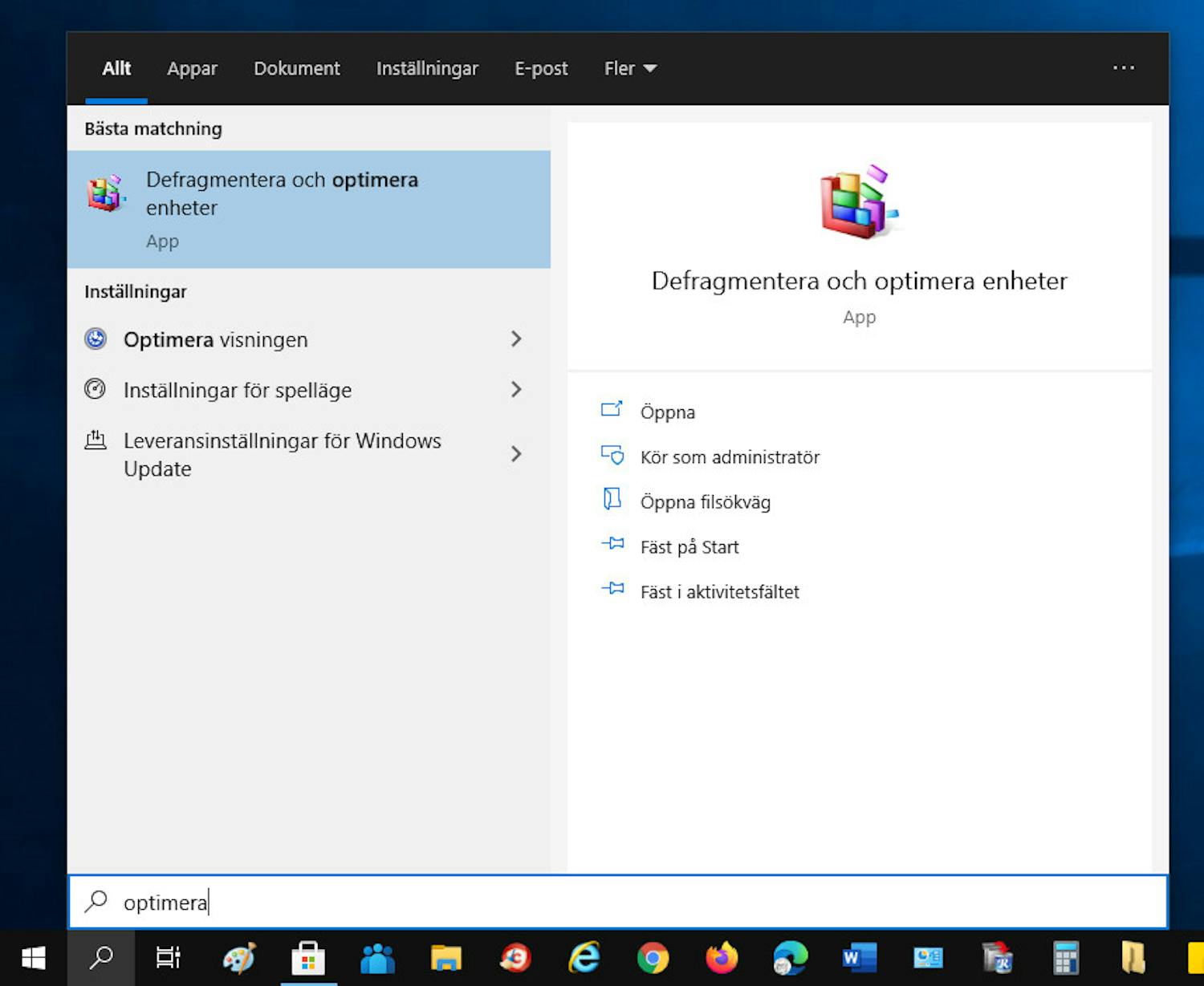
Task: Click the gamepad icon beside Inställningar för spelläge
Action: tap(96, 389)
